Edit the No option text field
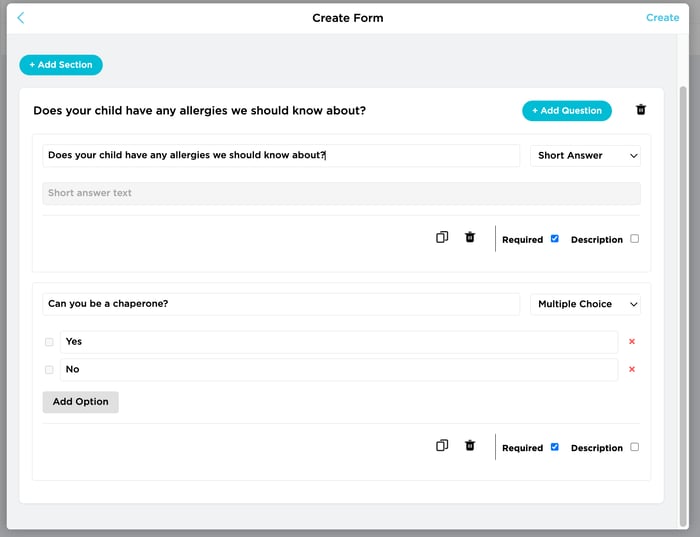 [x=339, y=370]
